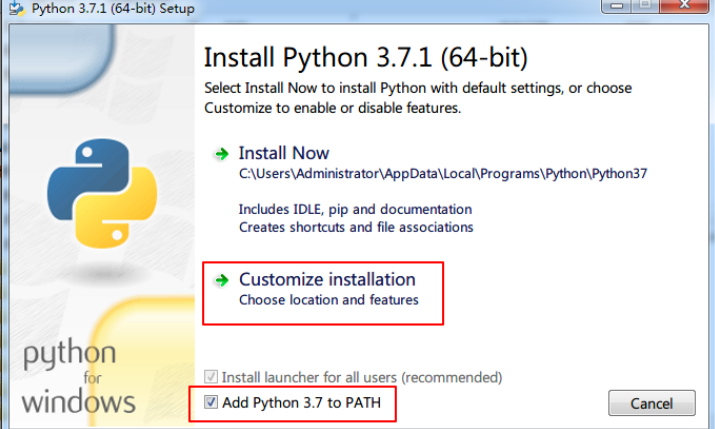Open the Customize installation option
Viewport: 715px width, 429px height.
click(326, 279)
